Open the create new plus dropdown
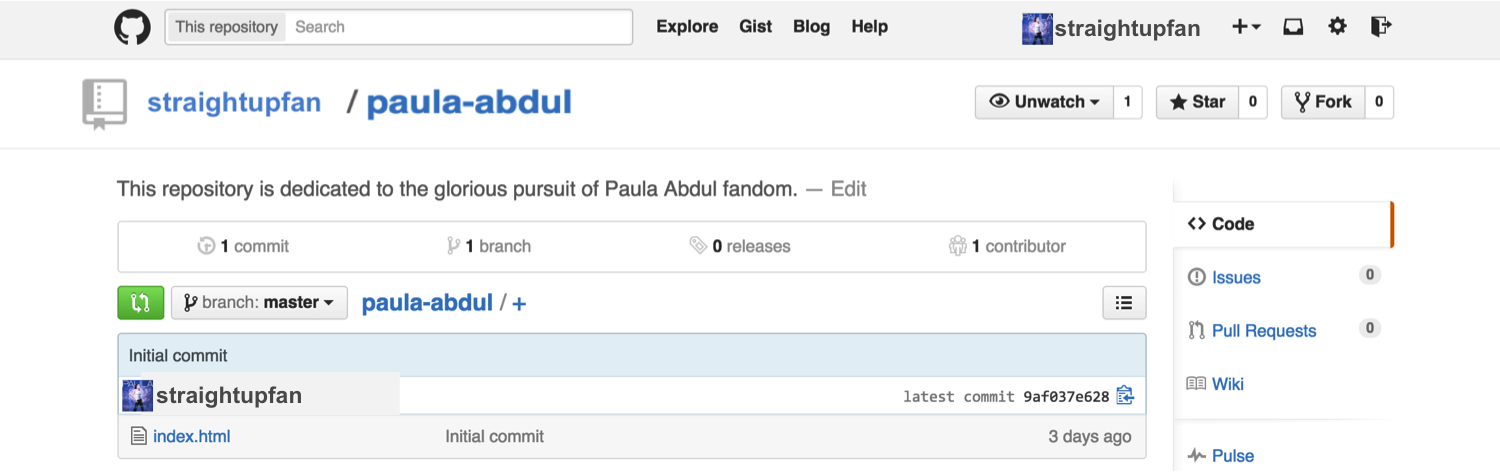The width and height of the screenshot is (1500, 472). pyautogui.click(x=1246, y=27)
